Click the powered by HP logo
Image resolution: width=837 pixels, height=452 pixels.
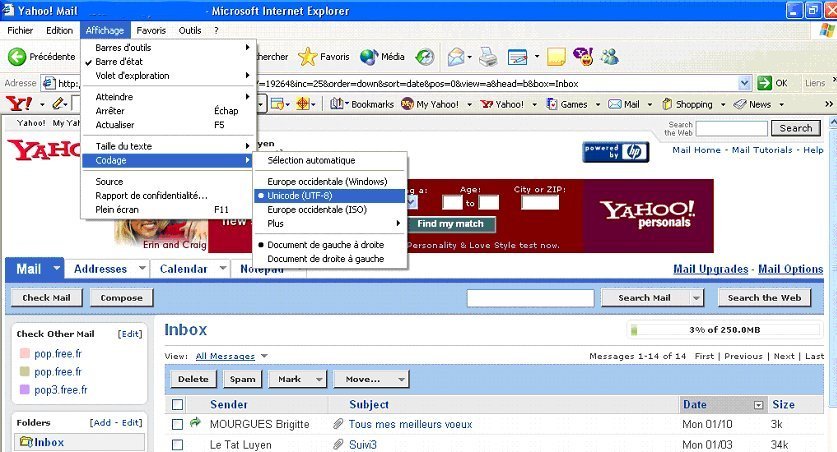click(x=615, y=152)
